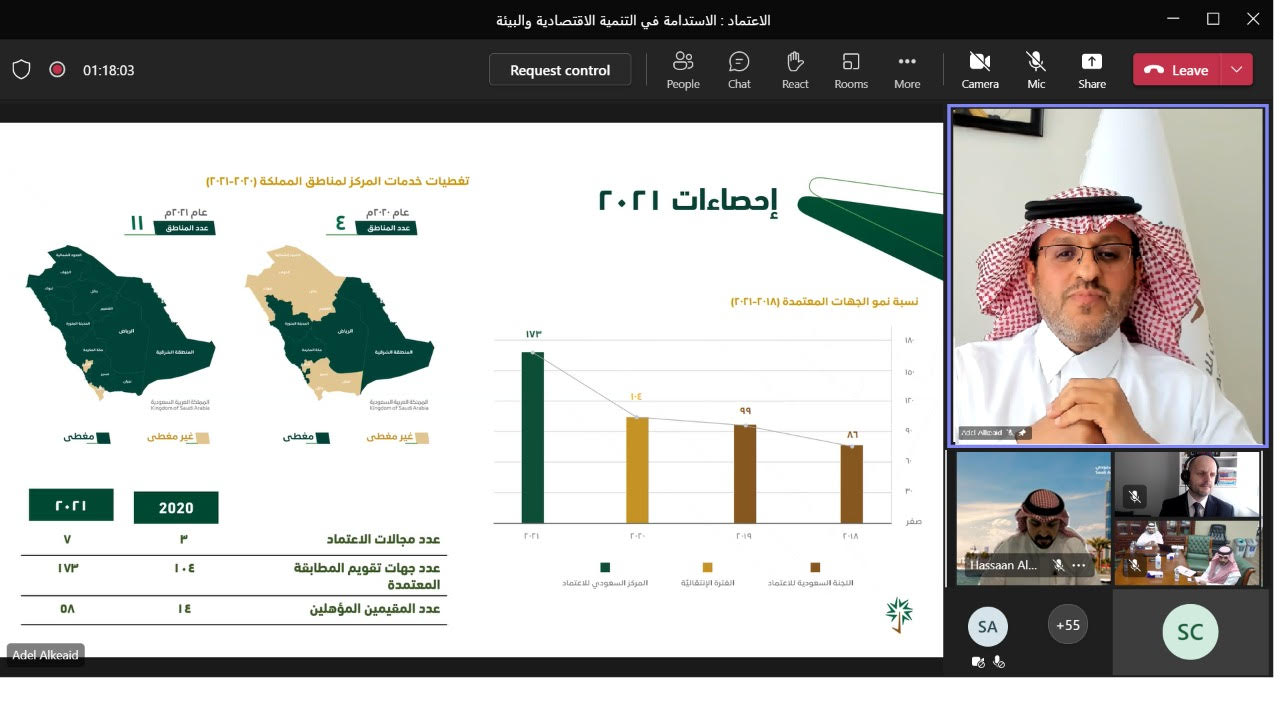Click mic-off icon under SA avatar

pyautogui.click(x=998, y=662)
